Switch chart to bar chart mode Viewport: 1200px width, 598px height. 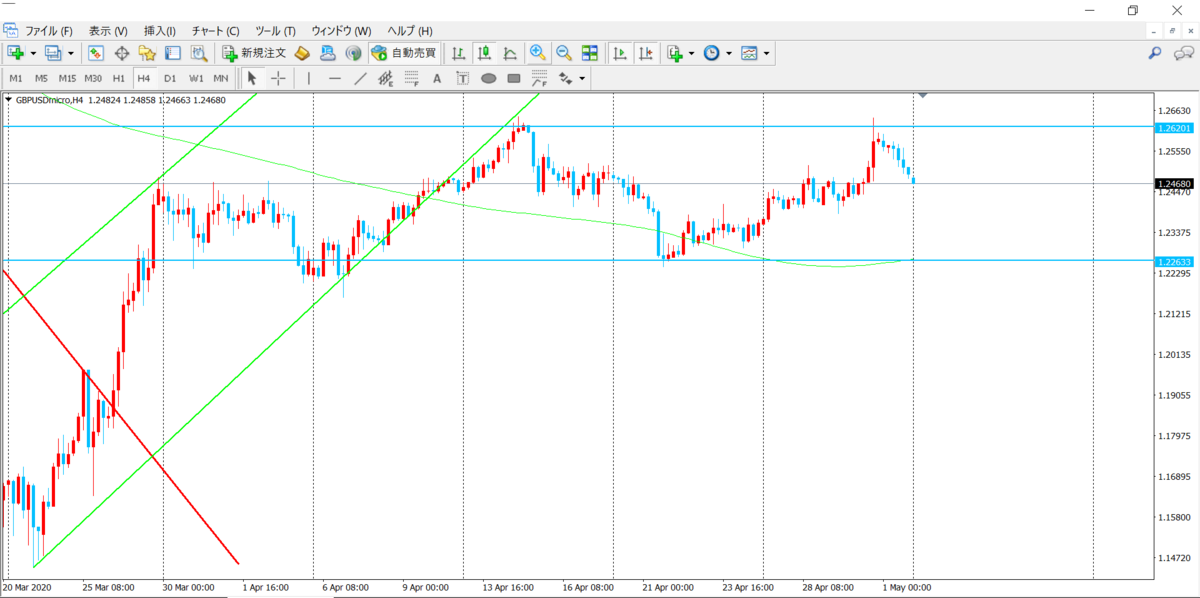pyautogui.click(x=458, y=53)
